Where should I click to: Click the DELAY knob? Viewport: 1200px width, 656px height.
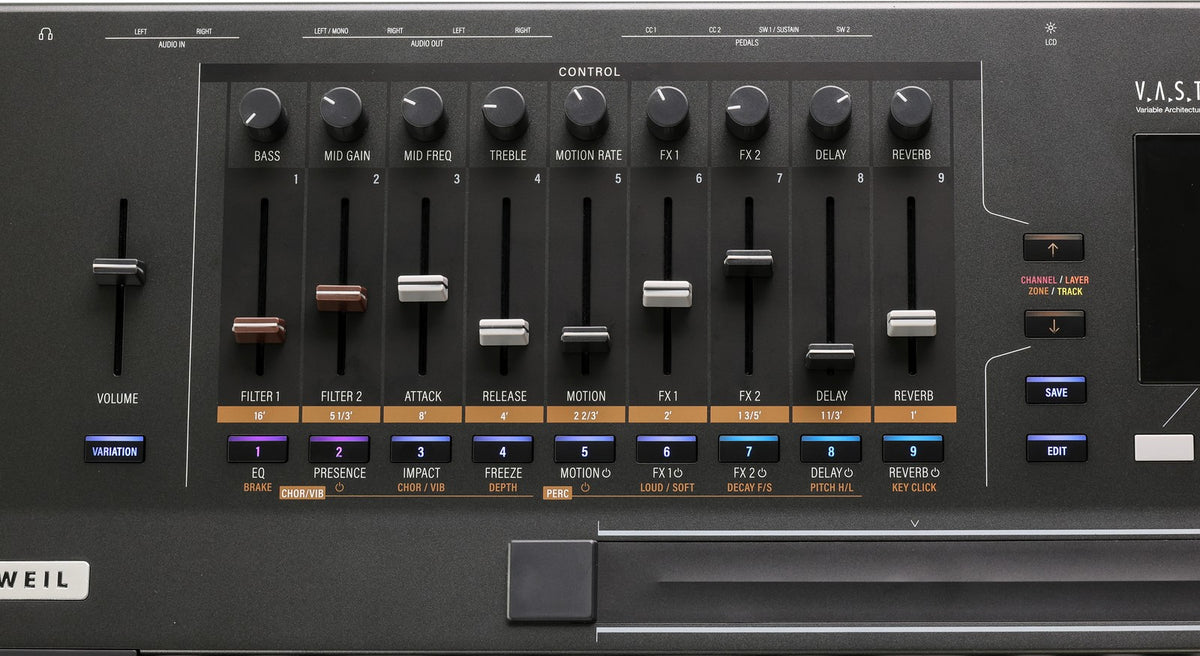pos(830,112)
